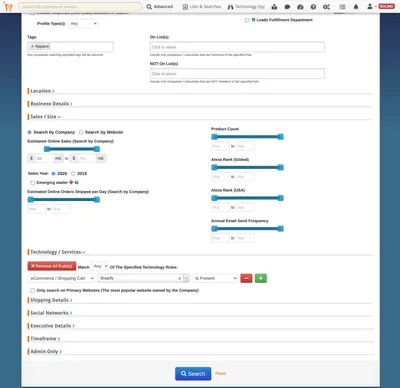This screenshot has width=400, height=388.
Task: Open Lists & Searches menu
Action: pos(202,7)
